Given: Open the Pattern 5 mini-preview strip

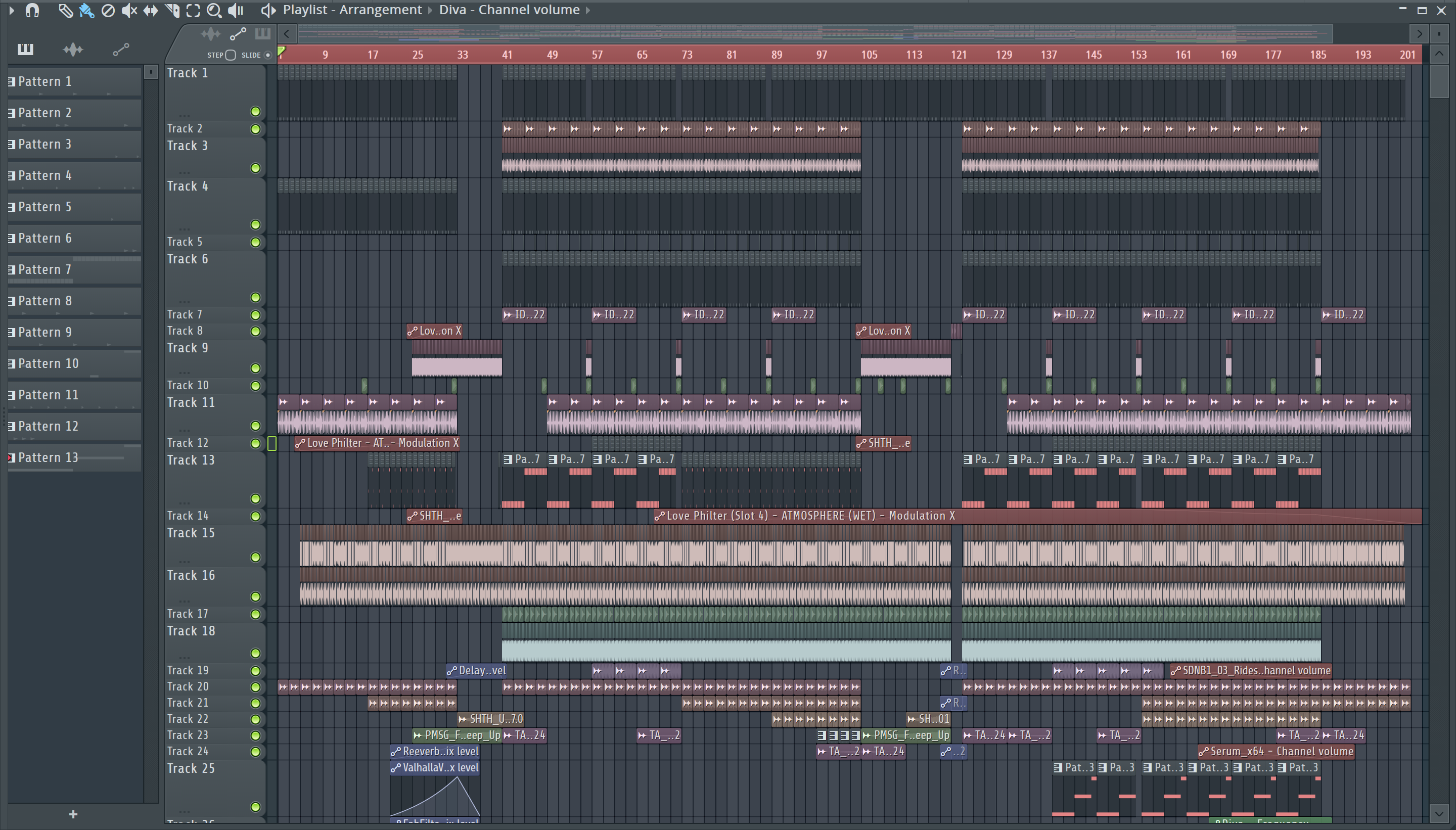Looking at the screenshot, I should click(74, 218).
